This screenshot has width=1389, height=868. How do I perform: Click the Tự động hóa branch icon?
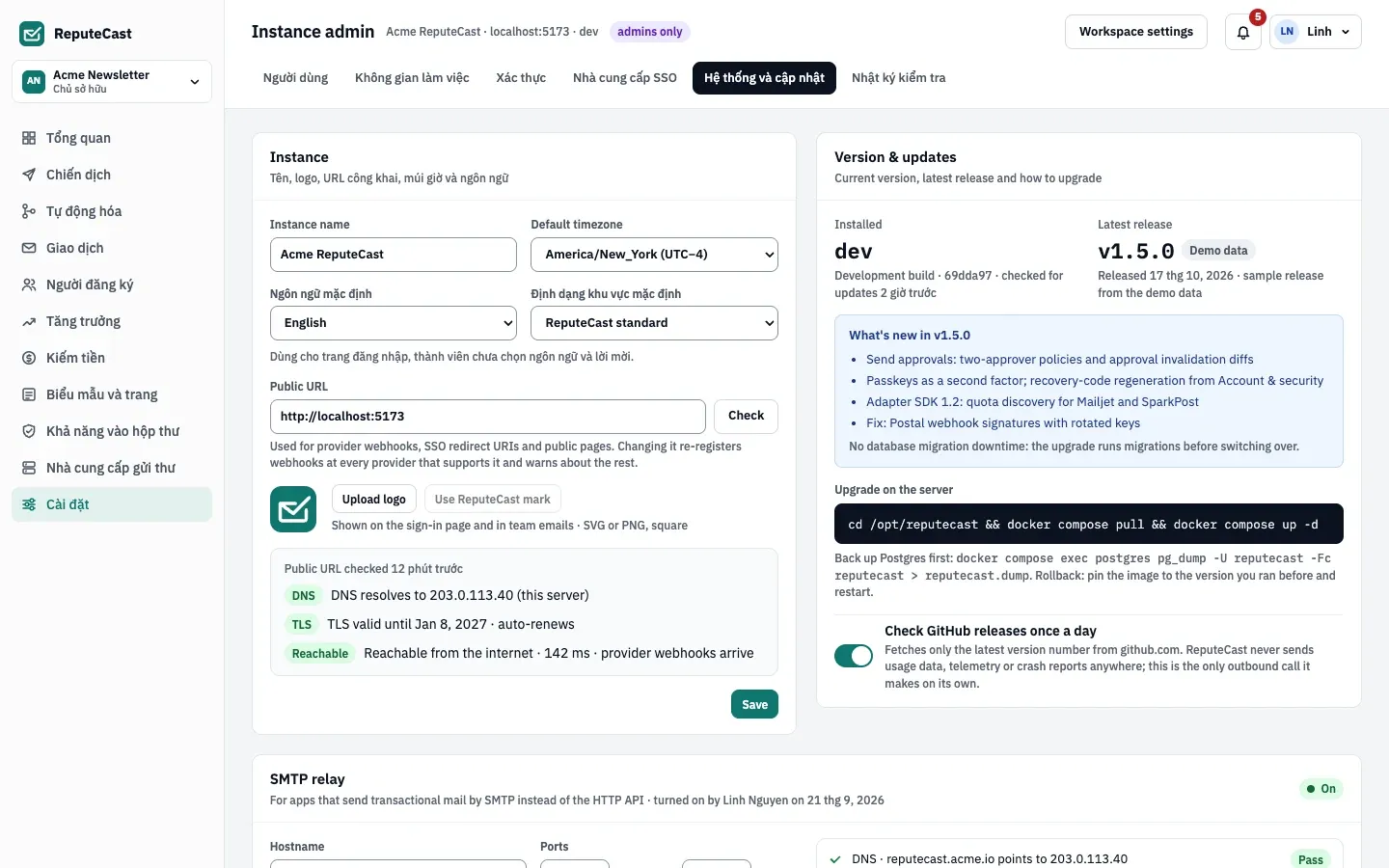(29, 211)
